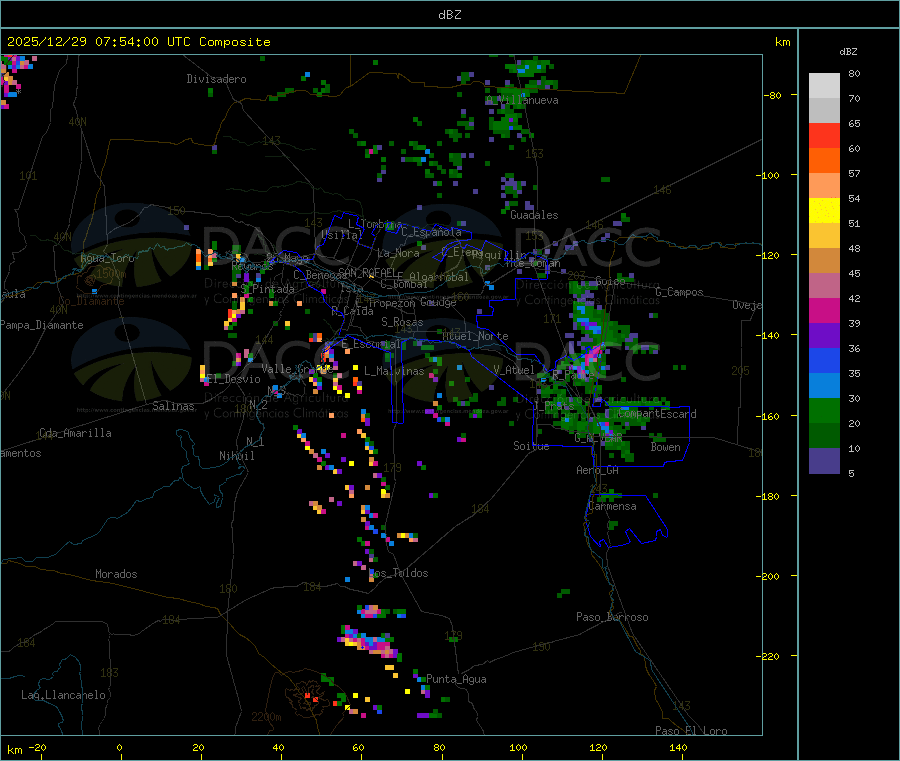Select the Carmensa location label
The width and height of the screenshot is (900, 761).
(x=612, y=506)
